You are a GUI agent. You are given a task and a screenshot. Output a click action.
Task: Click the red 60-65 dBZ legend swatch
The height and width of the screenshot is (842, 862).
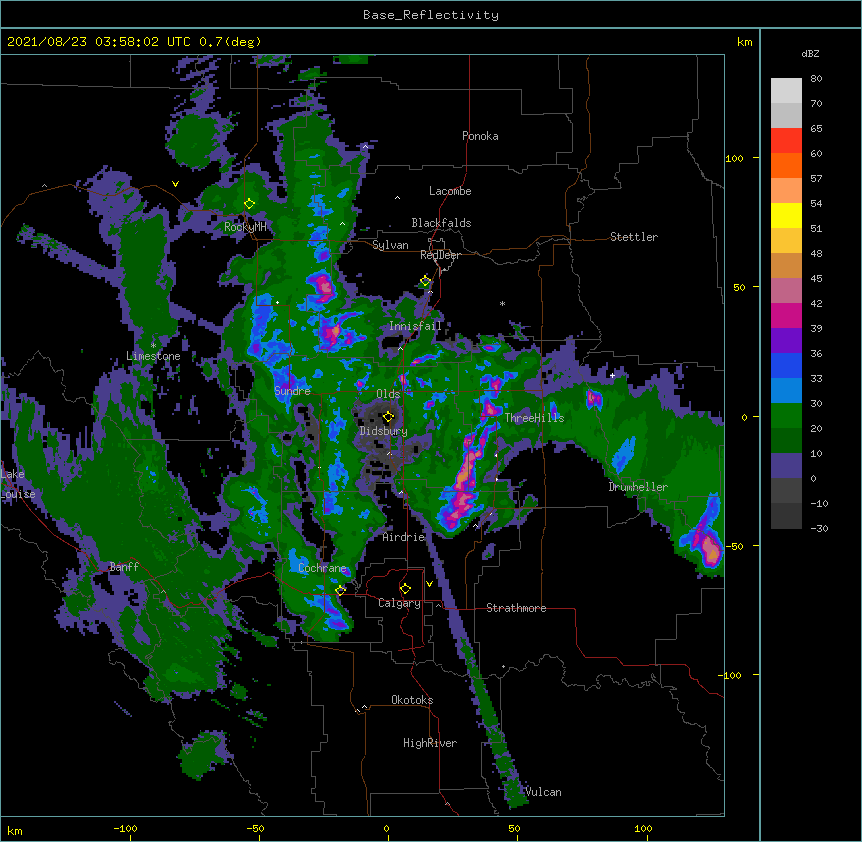(x=786, y=141)
